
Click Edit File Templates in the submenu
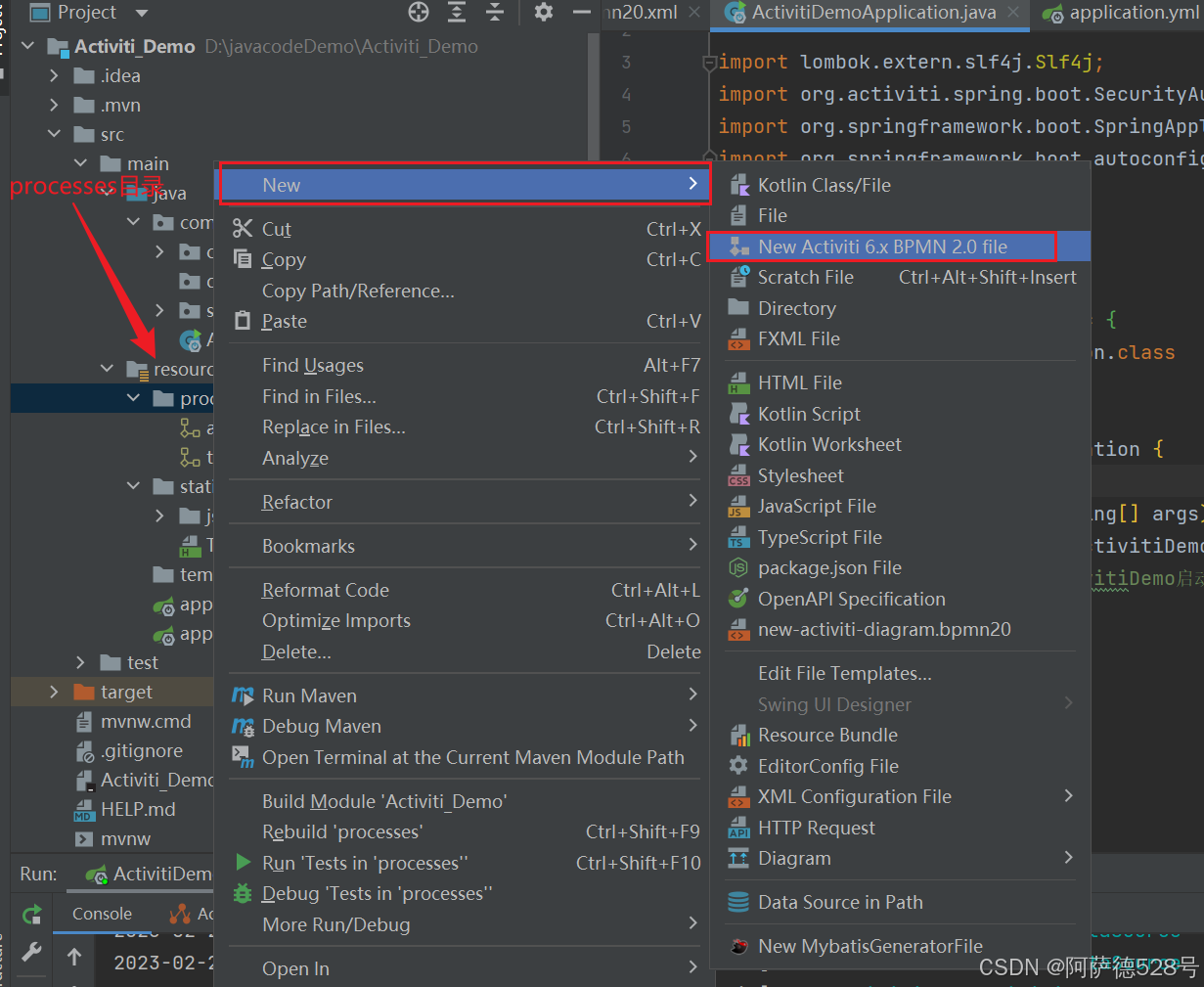click(844, 673)
